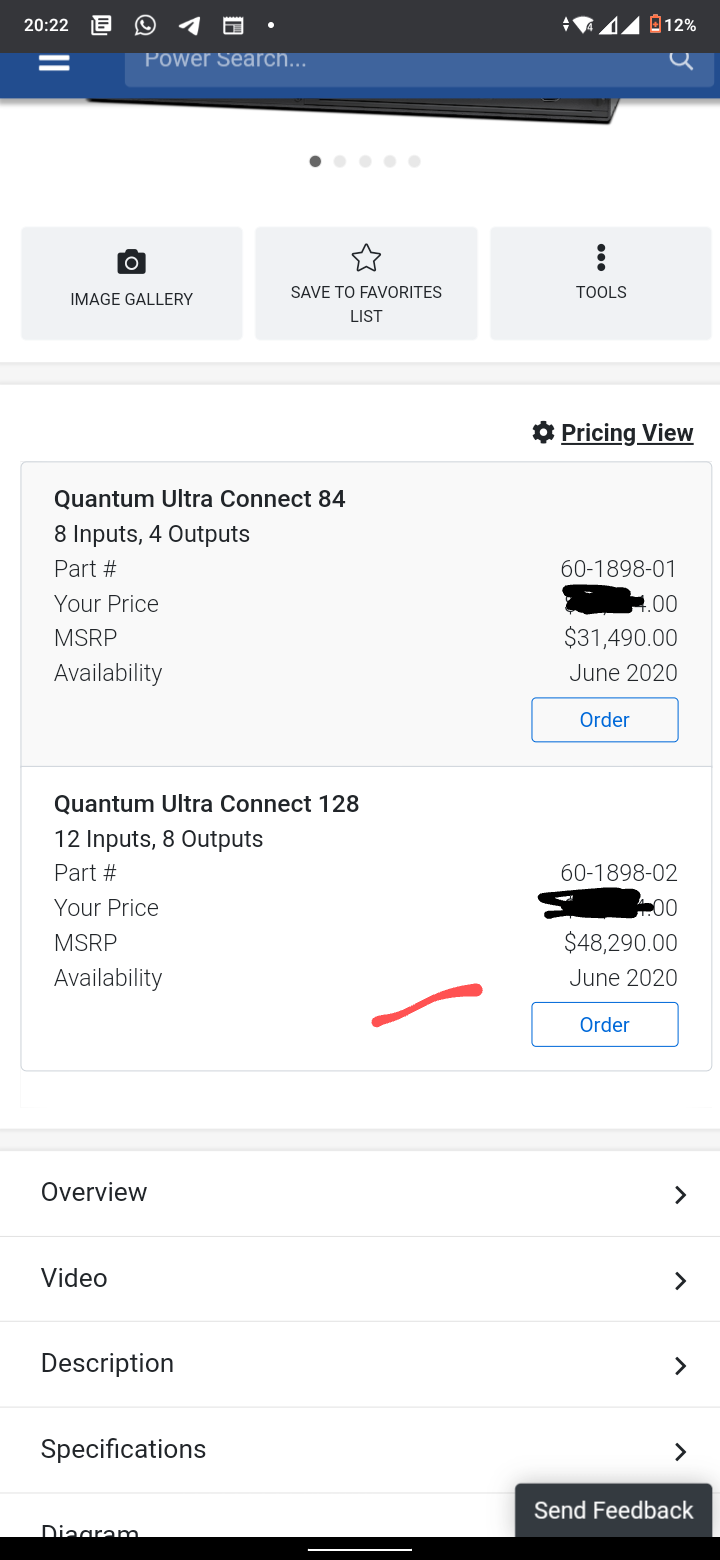
Task: Open the Specifications section
Action: pos(360,1450)
